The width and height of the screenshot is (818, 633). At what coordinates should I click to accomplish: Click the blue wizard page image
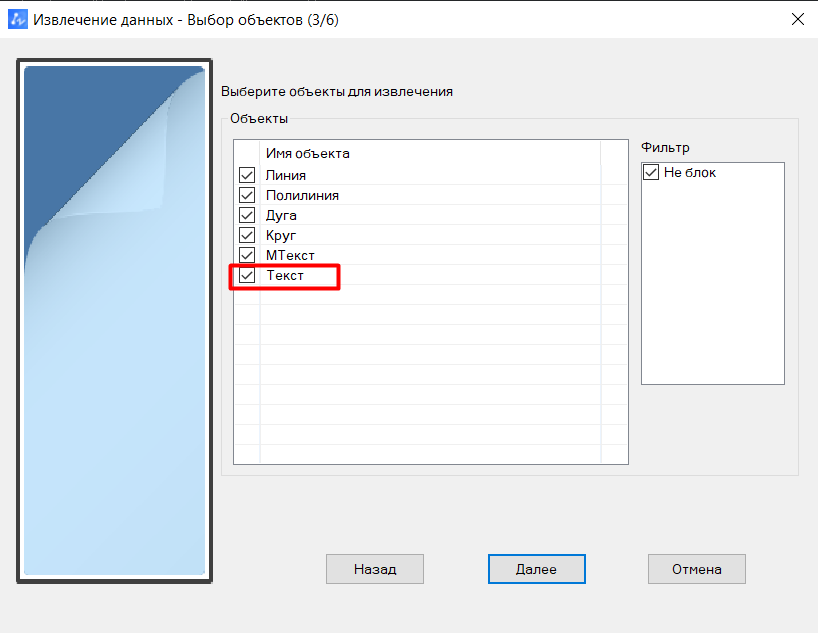(114, 320)
